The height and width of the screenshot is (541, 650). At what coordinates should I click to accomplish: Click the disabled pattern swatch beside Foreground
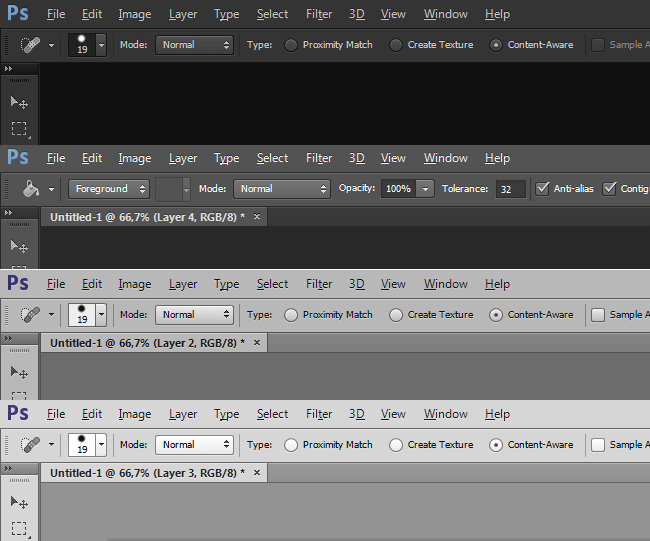(x=169, y=189)
